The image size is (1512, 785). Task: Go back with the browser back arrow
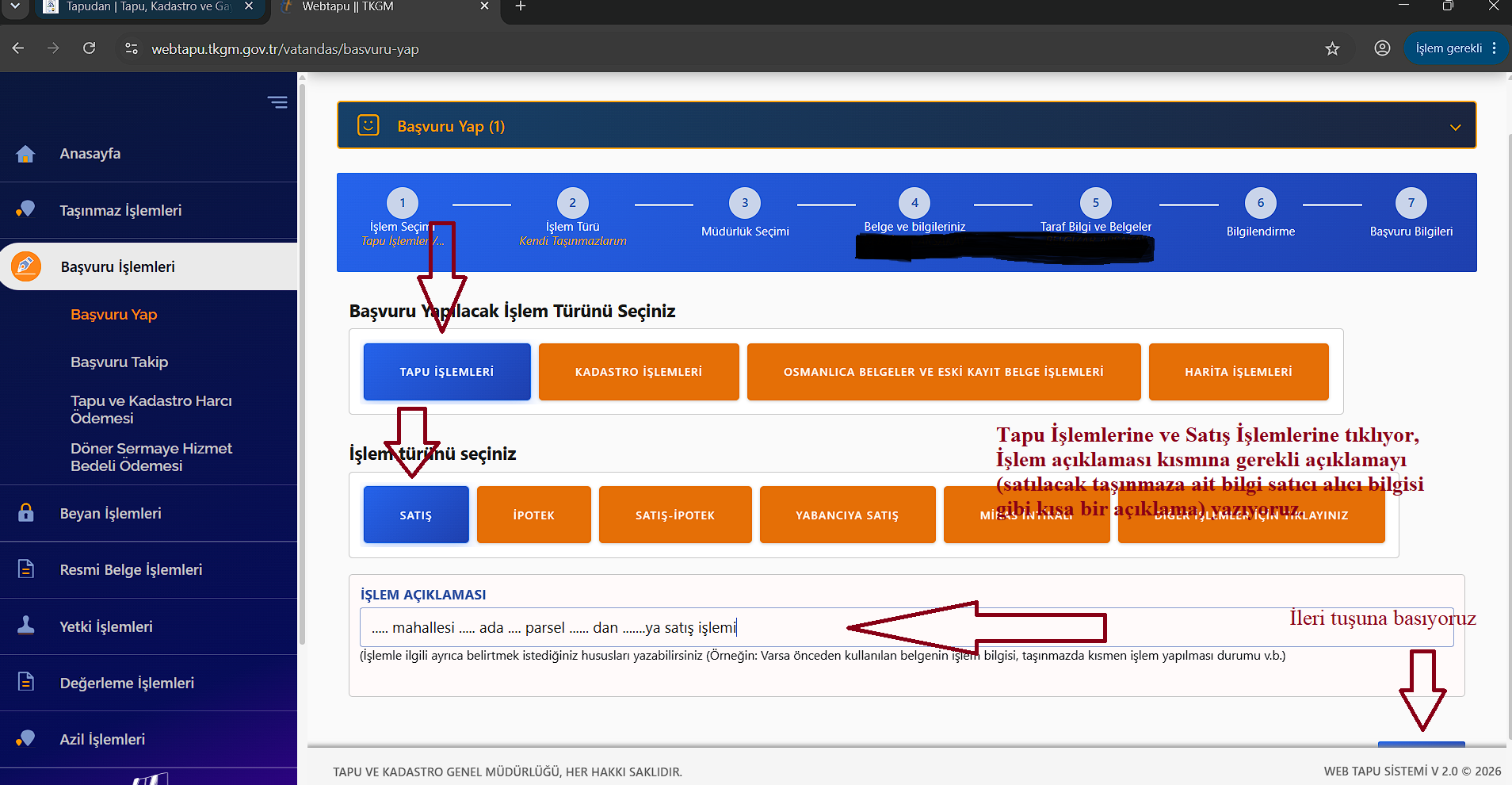click(x=18, y=48)
